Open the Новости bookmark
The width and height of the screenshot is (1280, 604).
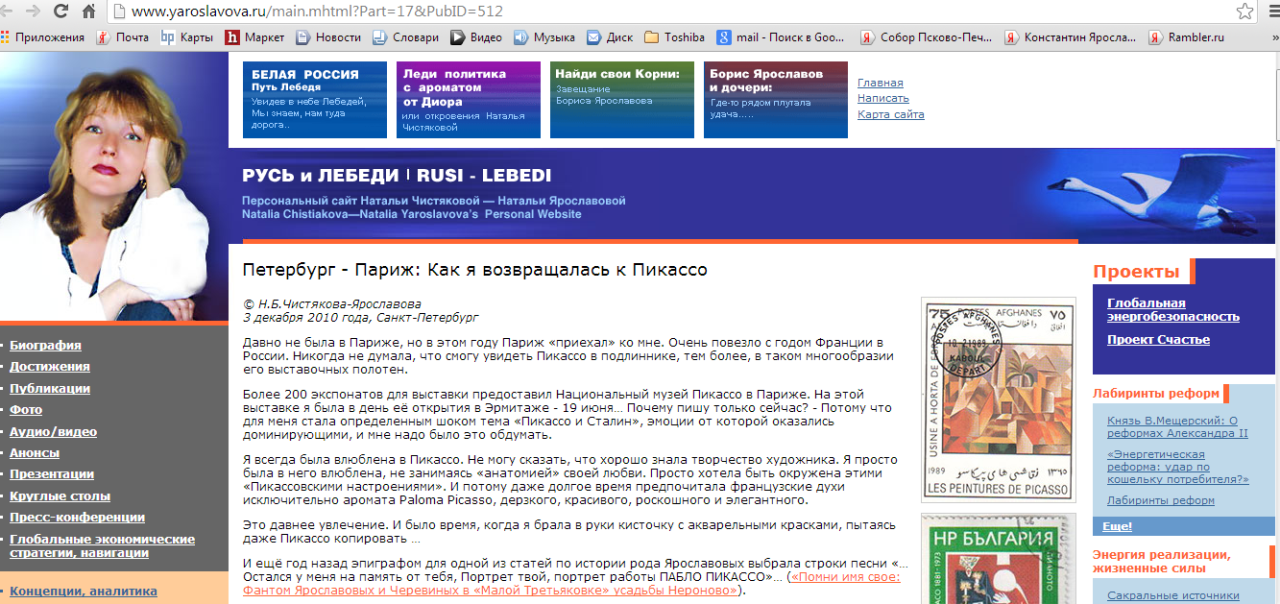pyautogui.click(x=328, y=37)
